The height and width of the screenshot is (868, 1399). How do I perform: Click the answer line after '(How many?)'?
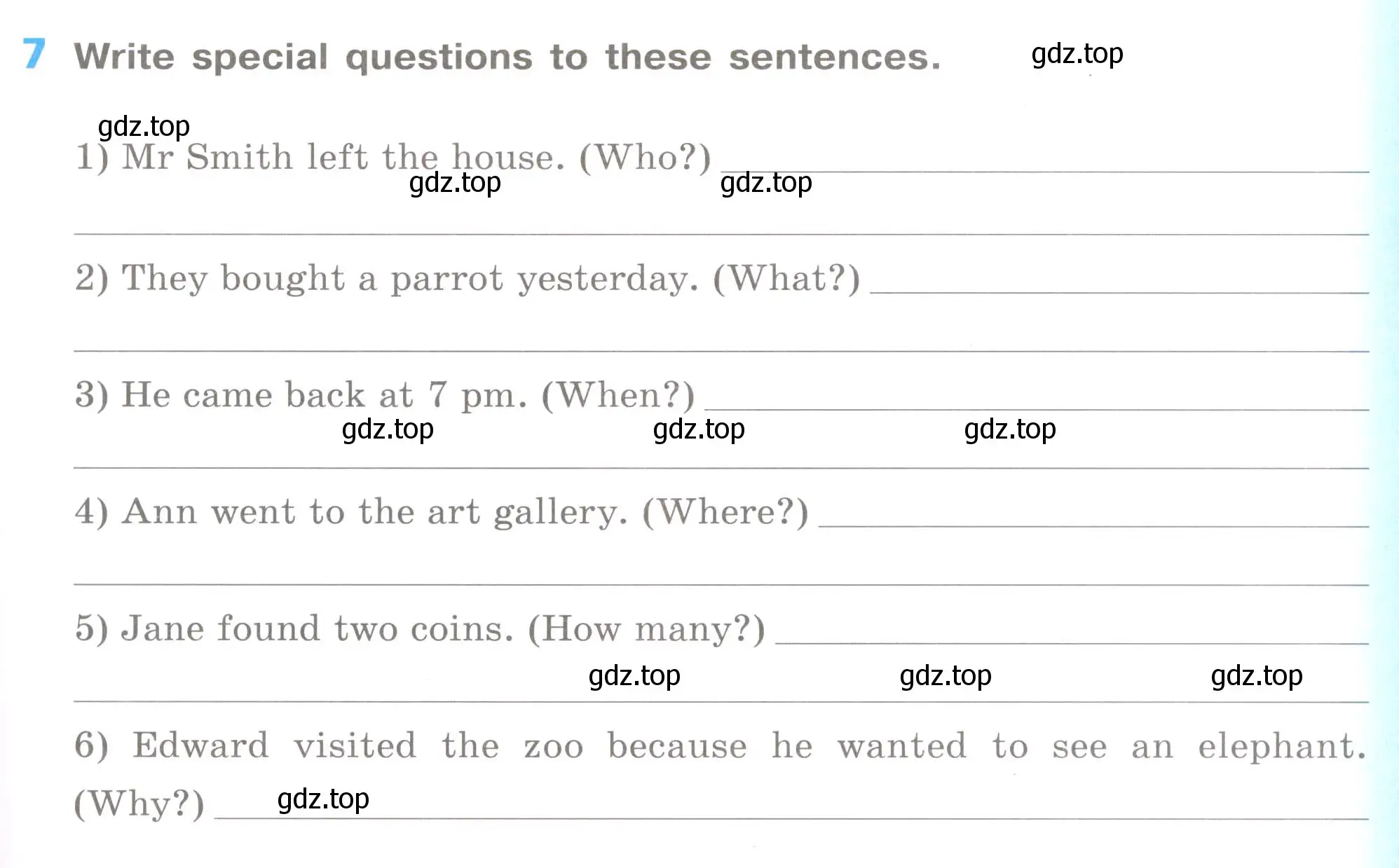pyautogui.click(x=1072, y=643)
